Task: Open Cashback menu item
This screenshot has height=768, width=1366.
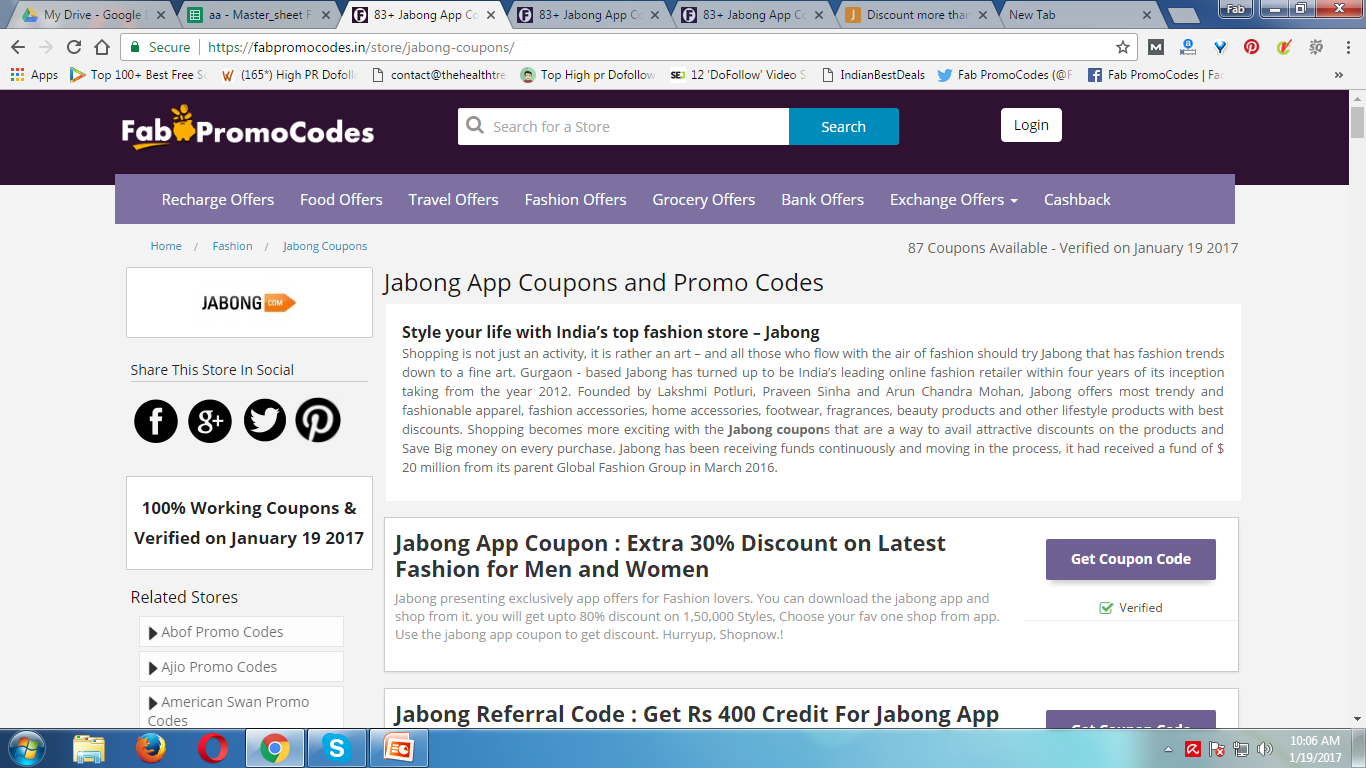Action: pos(1077,199)
